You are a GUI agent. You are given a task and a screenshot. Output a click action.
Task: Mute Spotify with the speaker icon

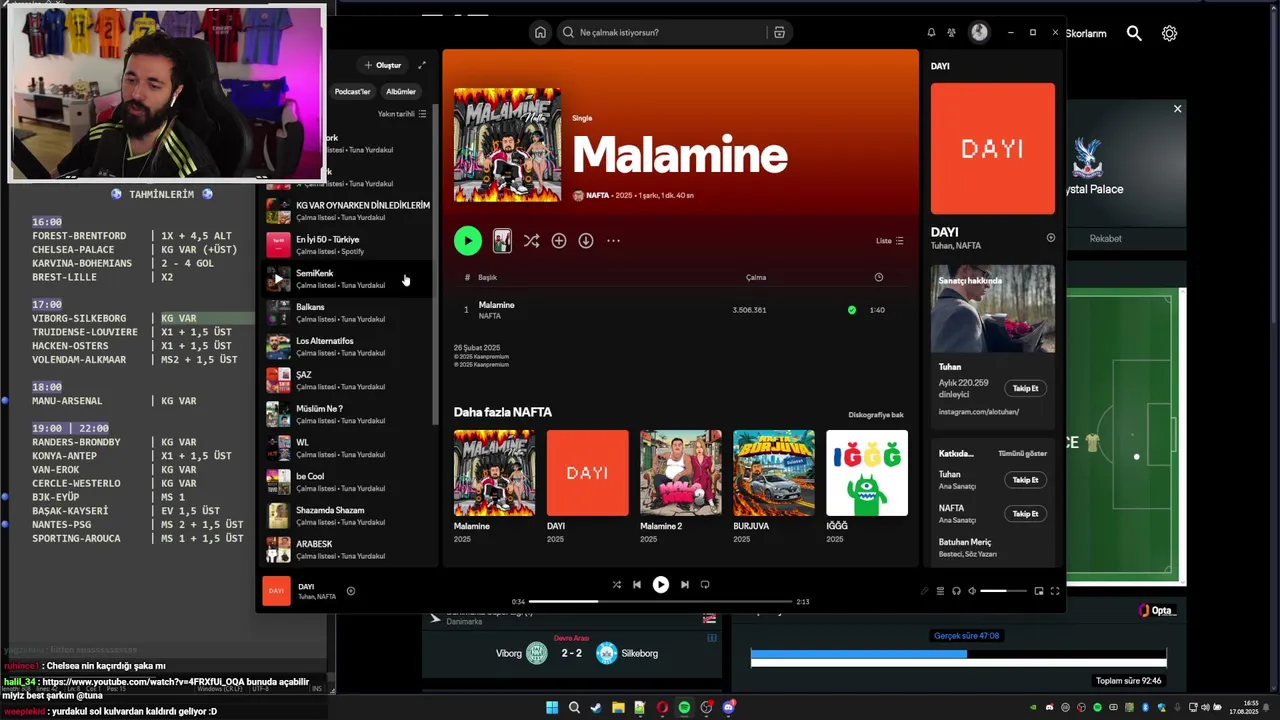[971, 591]
